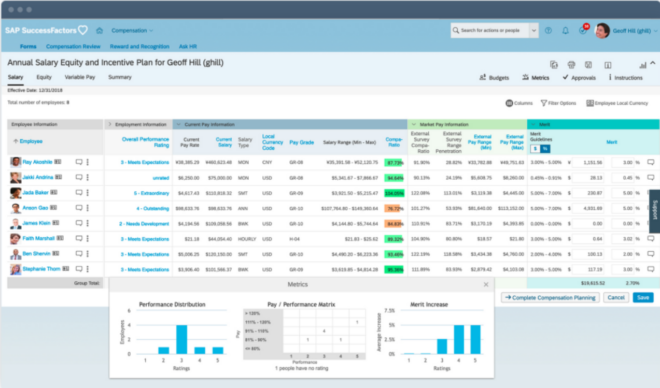This screenshot has height=388, width=660.
Task: Open more actions menu for Ben Shervin
Action: 88,254
